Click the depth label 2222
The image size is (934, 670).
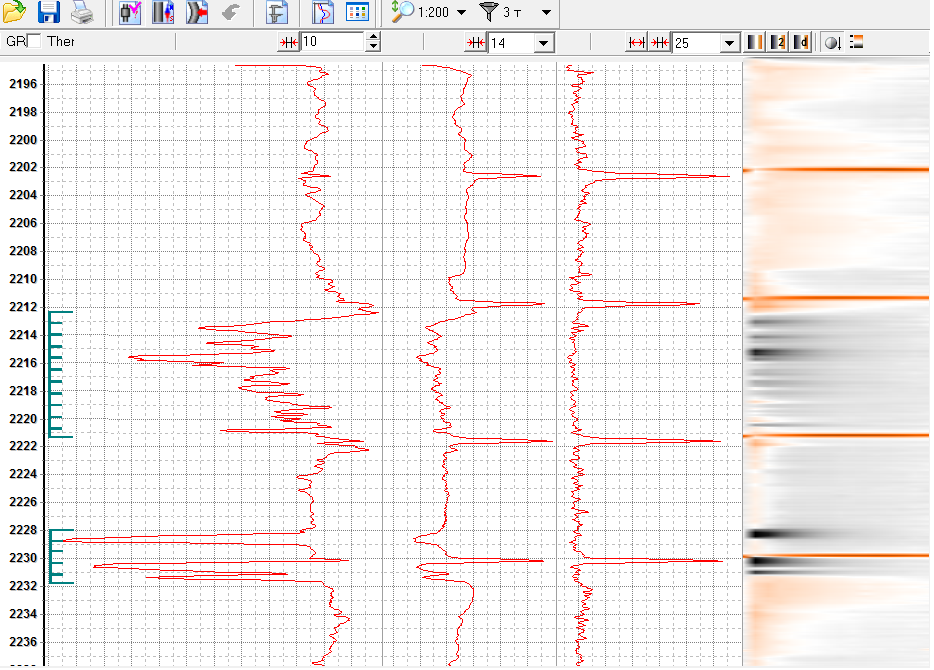[x=23, y=446]
